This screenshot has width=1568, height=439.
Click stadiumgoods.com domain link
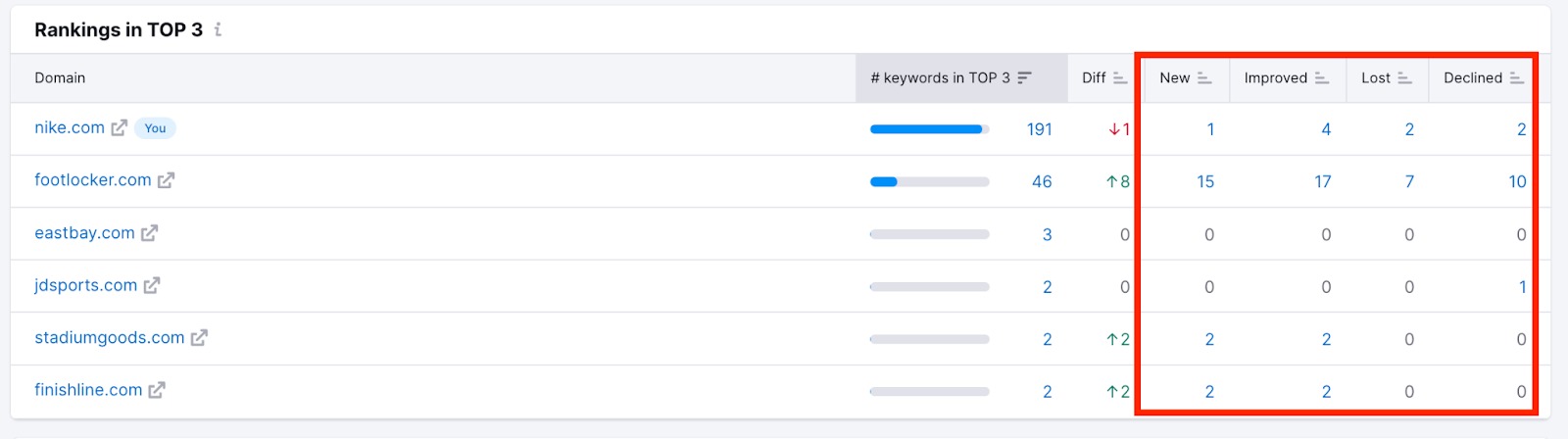pyautogui.click(x=110, y=338)
